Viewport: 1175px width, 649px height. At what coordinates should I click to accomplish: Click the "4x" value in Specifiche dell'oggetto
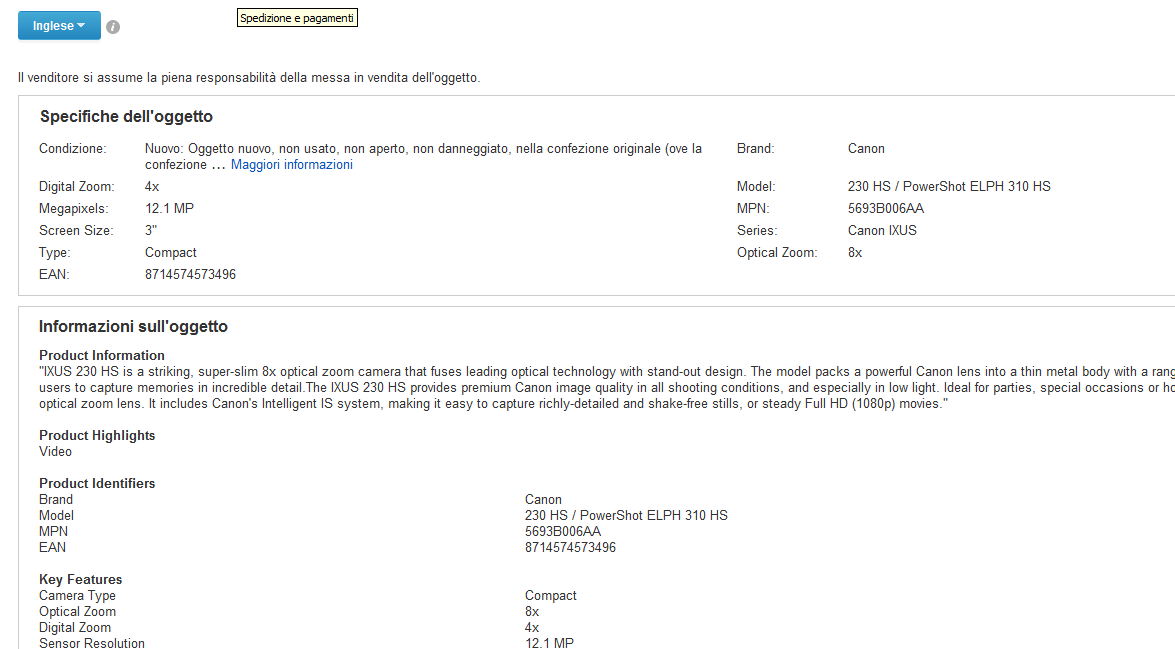(x=152, y=187)
